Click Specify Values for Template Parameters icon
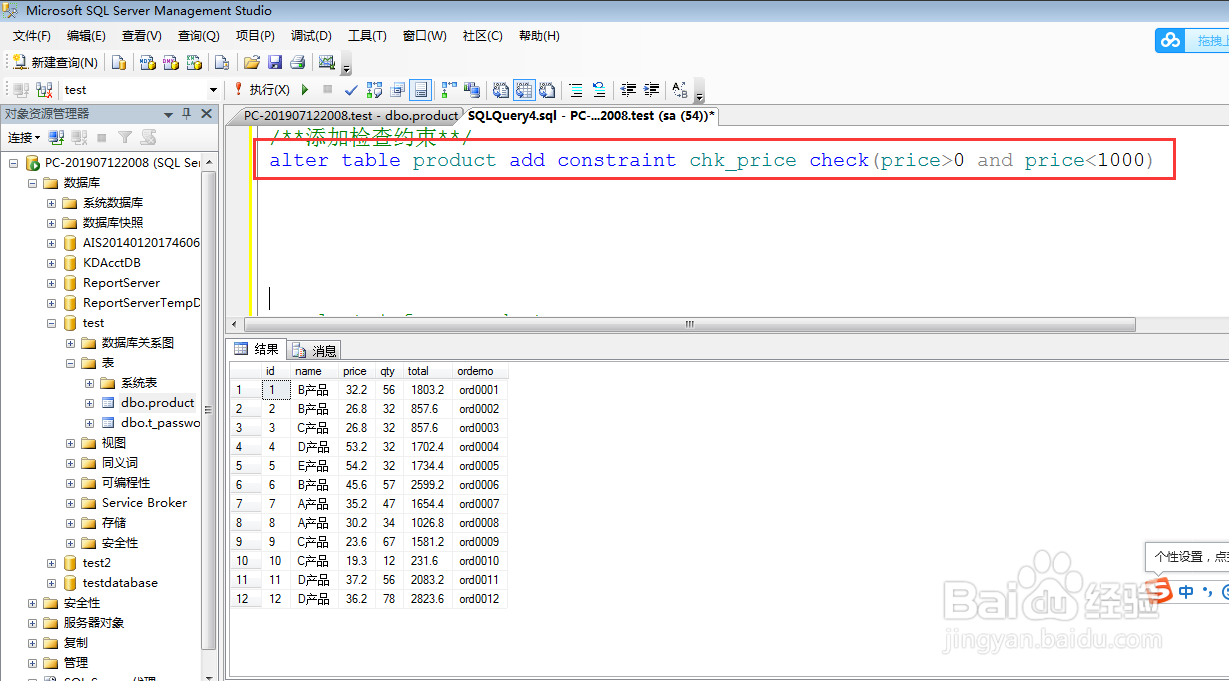Image resolution: width=1229 pixels, height=681 pixels. pos(680,90)
